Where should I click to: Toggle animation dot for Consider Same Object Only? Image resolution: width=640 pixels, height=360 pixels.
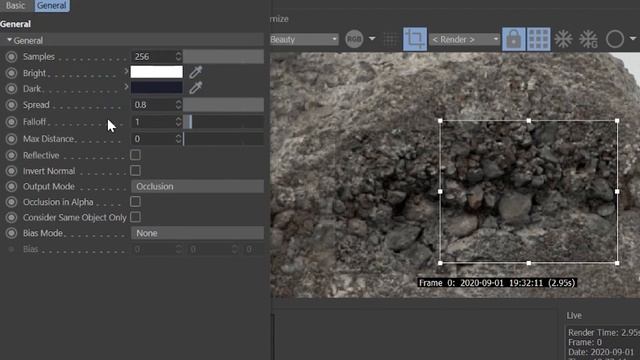11,218
